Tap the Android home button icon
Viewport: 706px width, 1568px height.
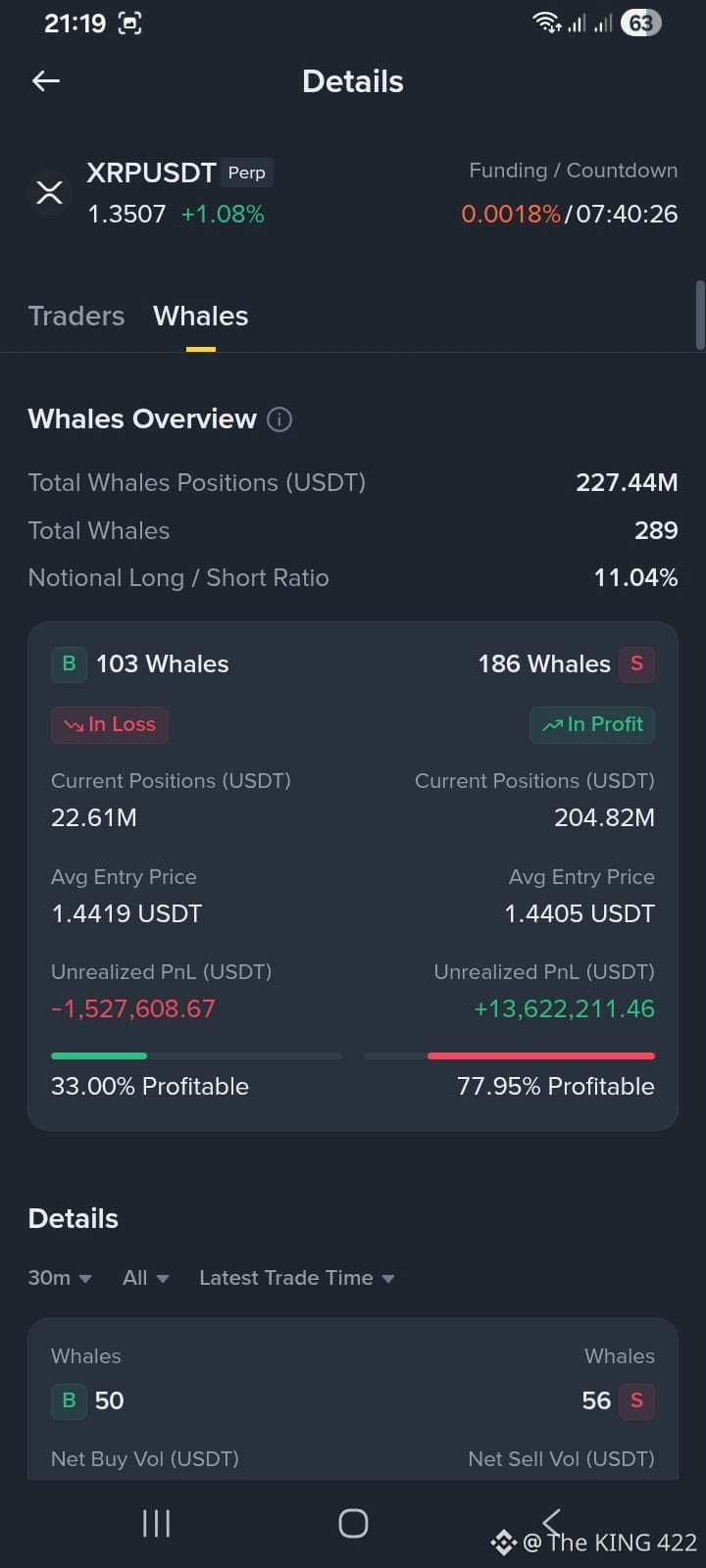[353, 1523]
